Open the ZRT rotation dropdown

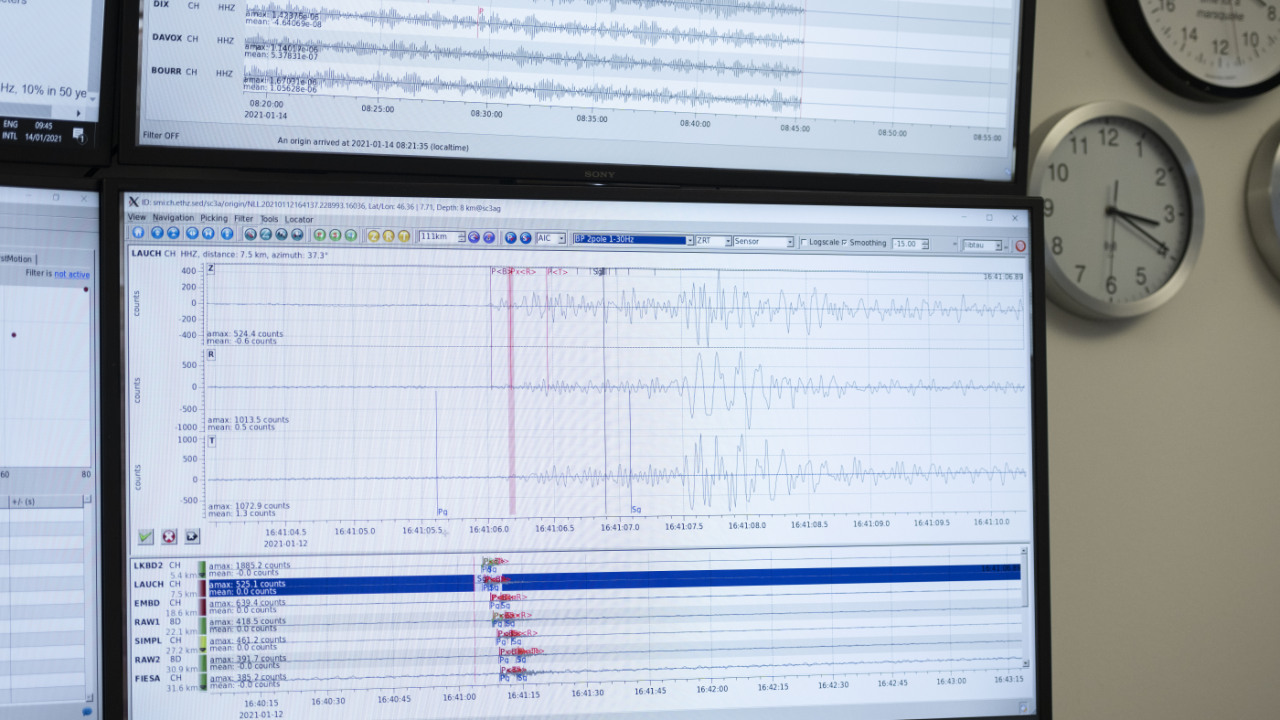pyautogui.click(x=712, y=241)
